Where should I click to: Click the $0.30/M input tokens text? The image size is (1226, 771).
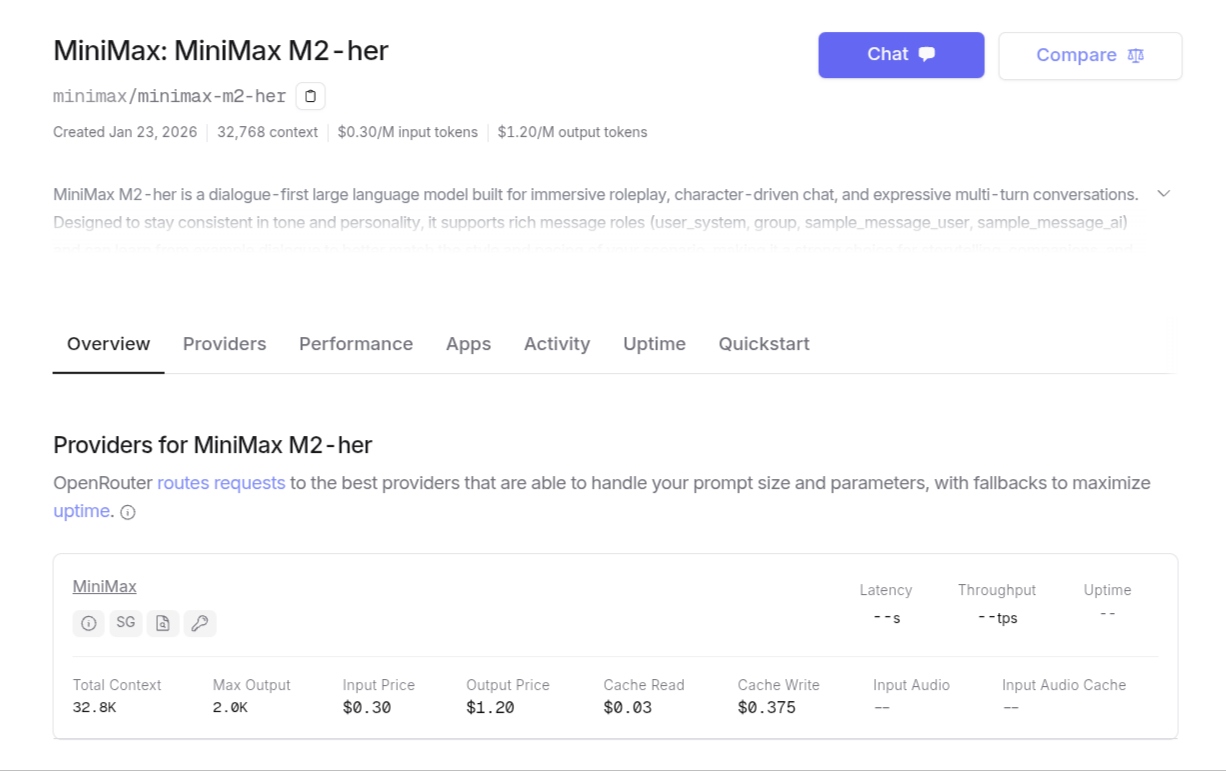tap(408, 132)
